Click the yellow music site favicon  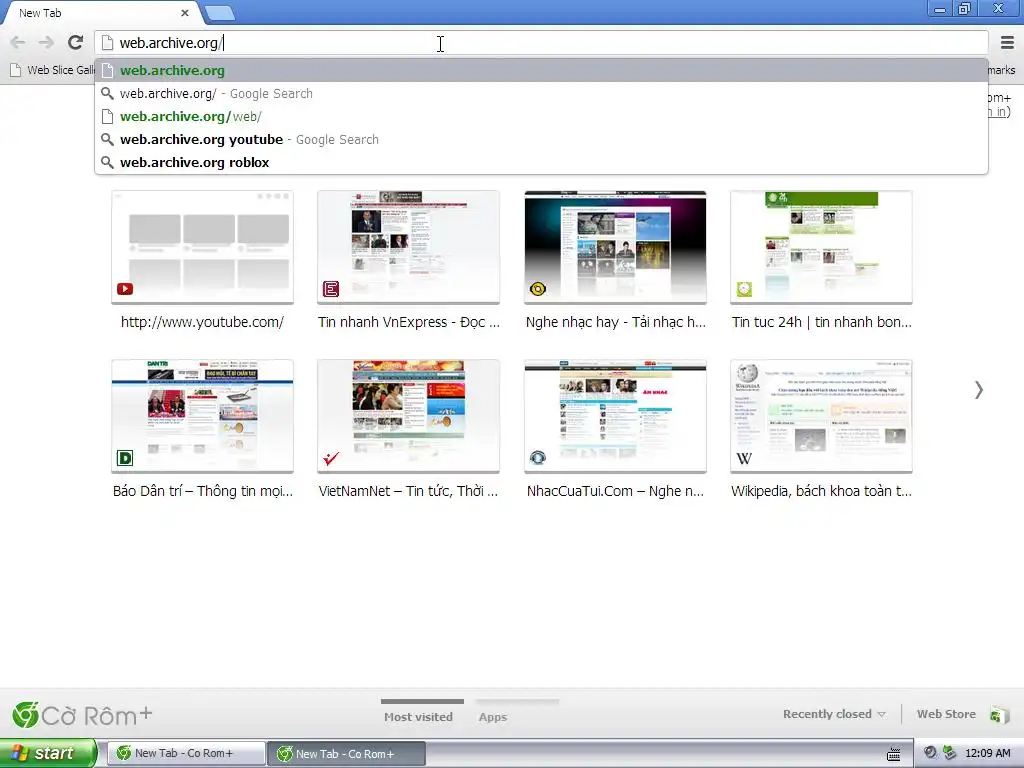click(x=537, y=289)
